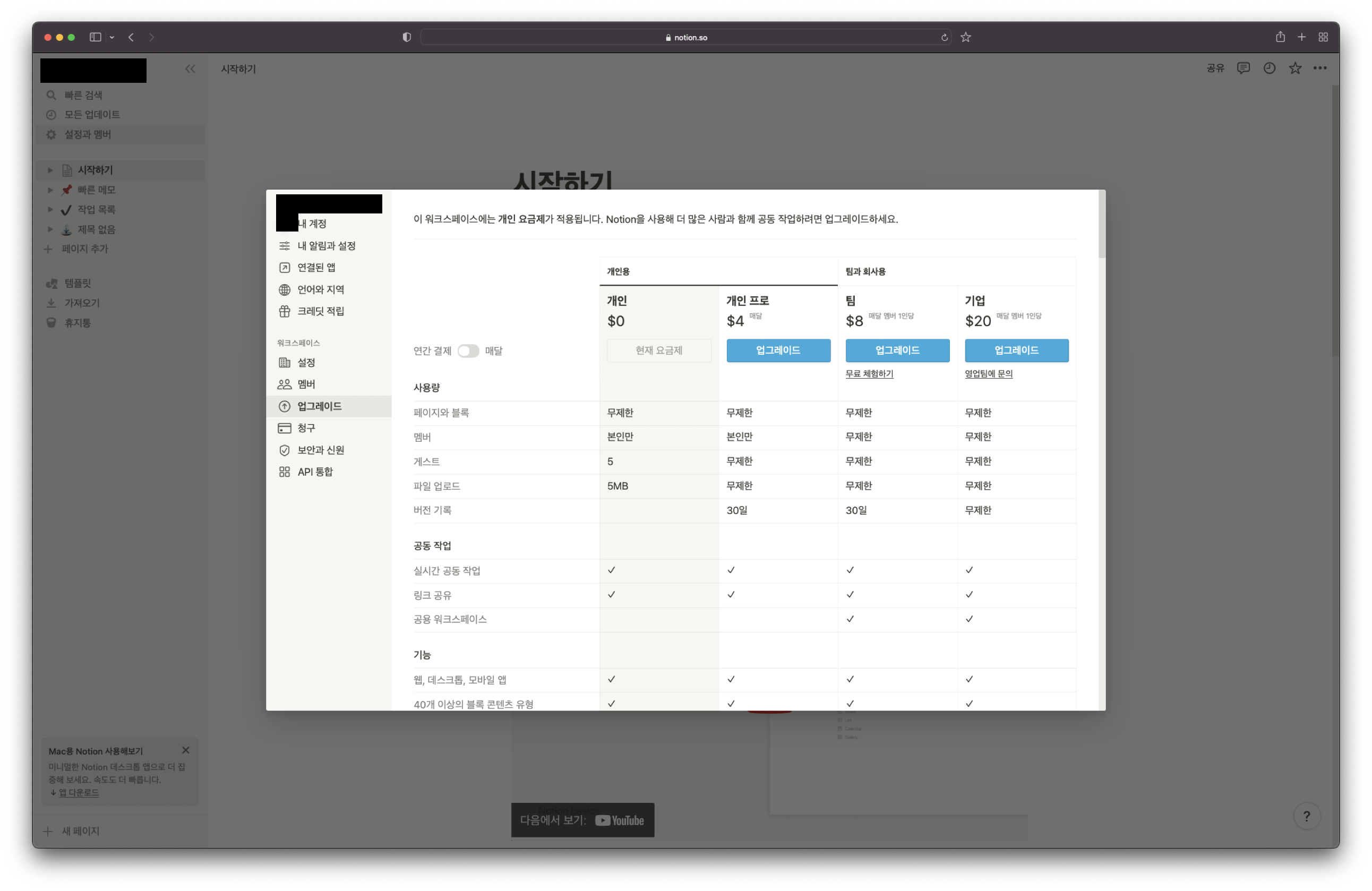
Task: Toggle the 연간 결제 / 매달 billing switch
Action: tap(468, 351)
